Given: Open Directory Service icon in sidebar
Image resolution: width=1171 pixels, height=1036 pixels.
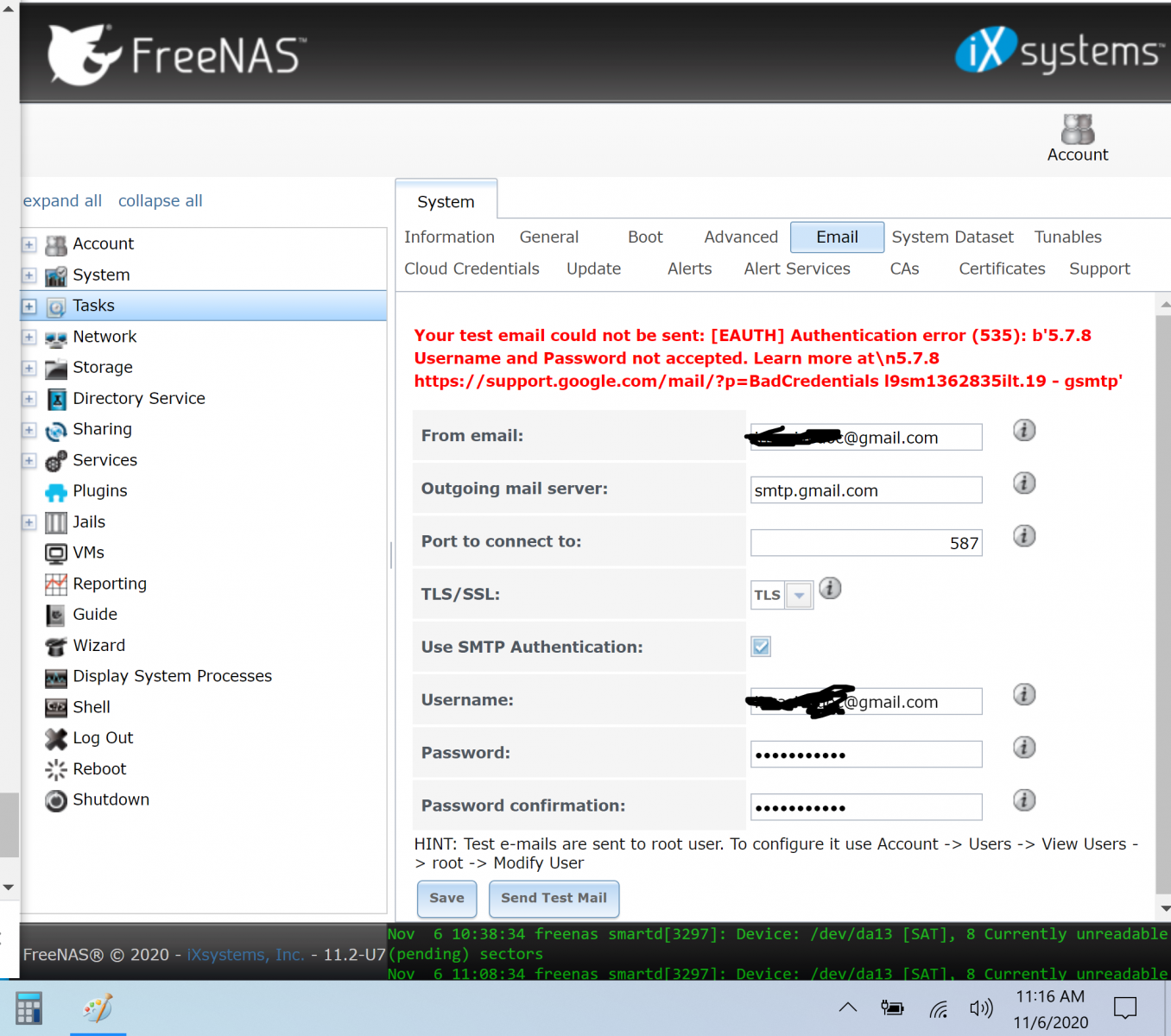Looking at the screenshot, I should 56,399.
